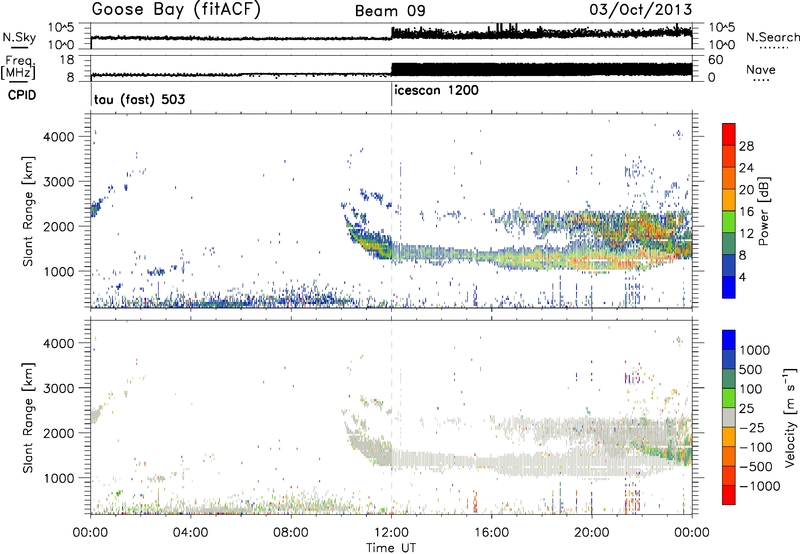Click the '-1000' velocity colorbar label
800x554 pixels.
pyautogui.click(x=759, y=486)
